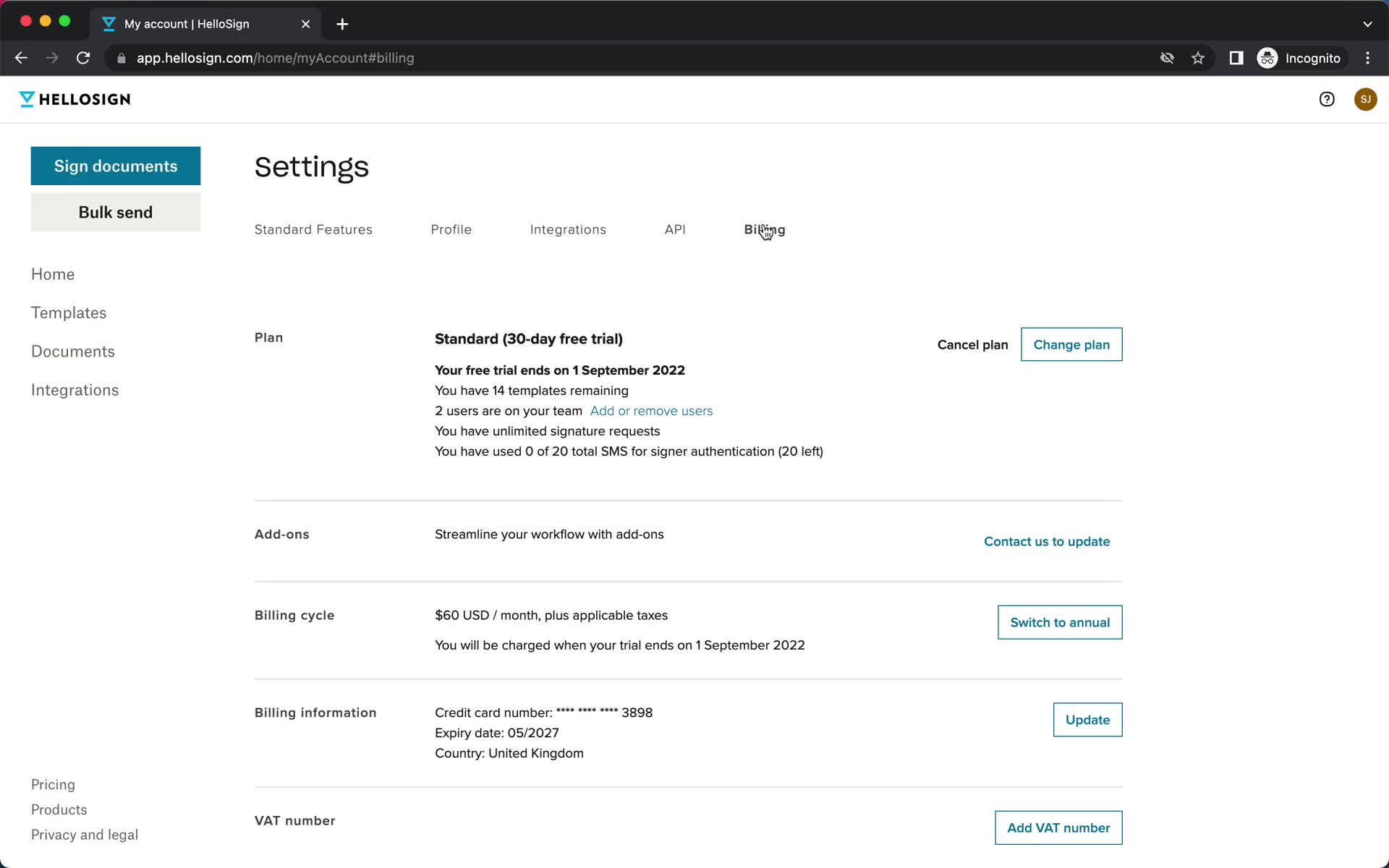
Task: Click Cancel plan
Action: click(972, 344)
